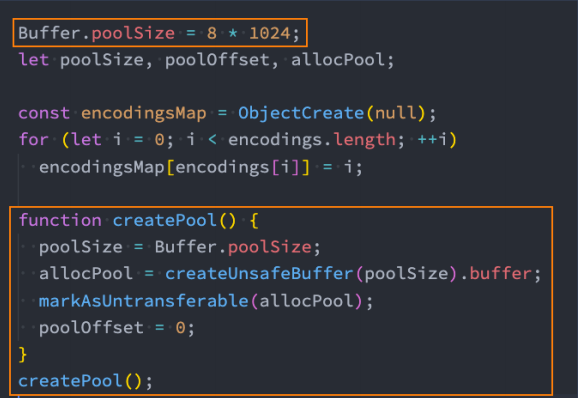Click createPool function name in declaration

click(164, 220)
